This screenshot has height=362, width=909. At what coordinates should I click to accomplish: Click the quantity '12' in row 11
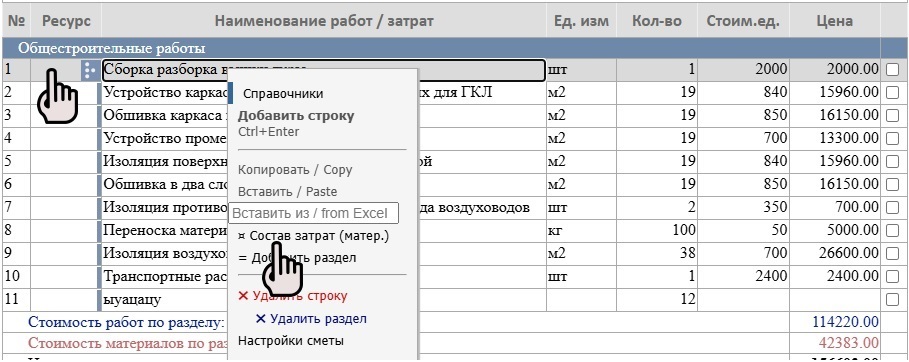click(x=657, y=299)
